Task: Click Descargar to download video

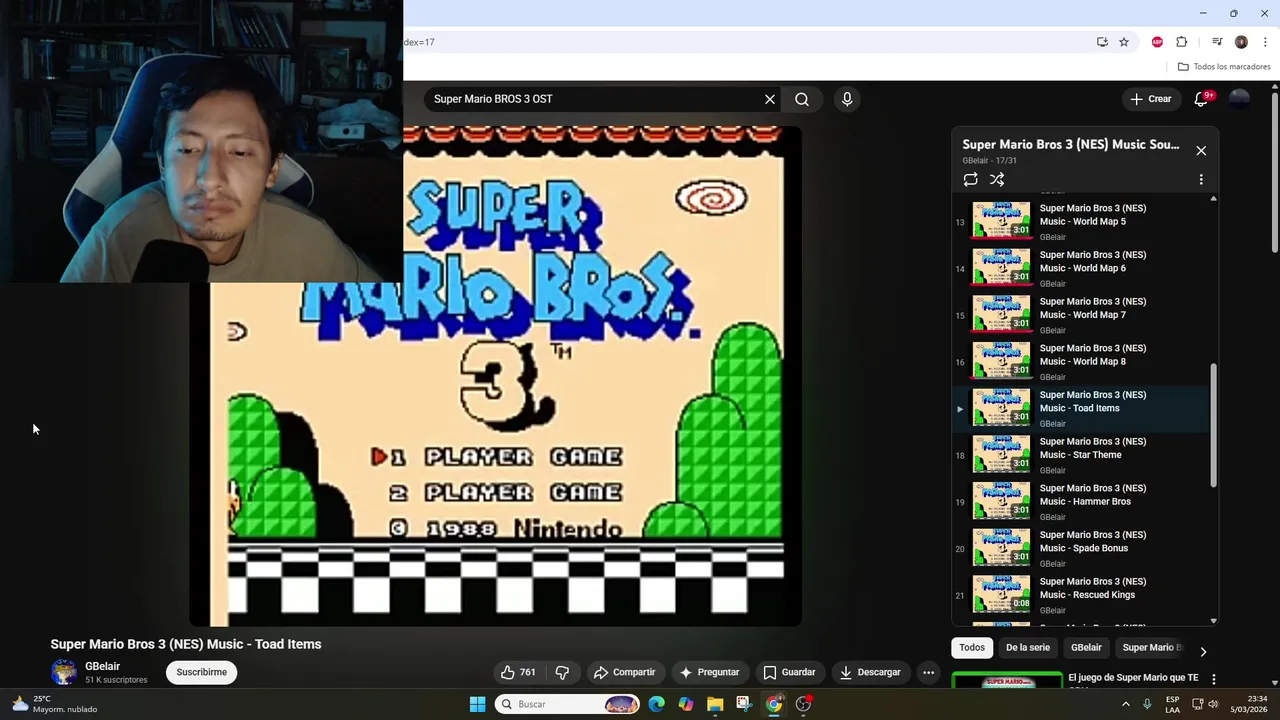Action: click(x=870, y=672)
